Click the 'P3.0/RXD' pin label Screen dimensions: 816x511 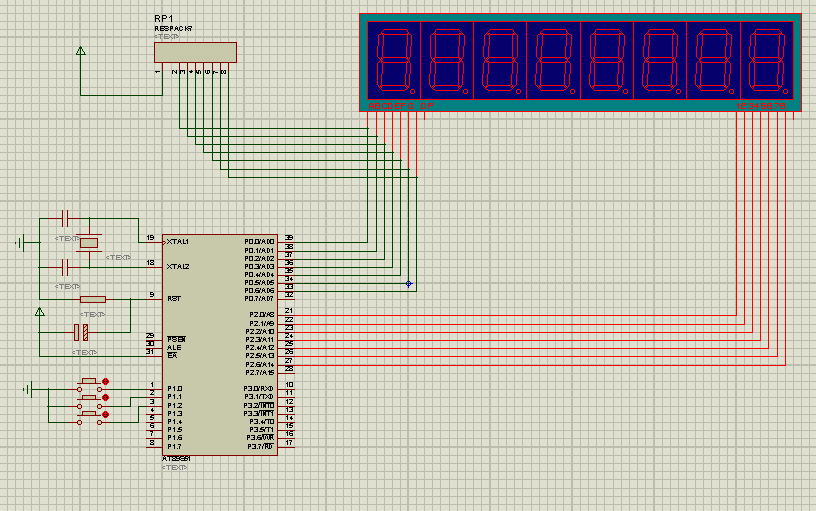pos(259,389)
